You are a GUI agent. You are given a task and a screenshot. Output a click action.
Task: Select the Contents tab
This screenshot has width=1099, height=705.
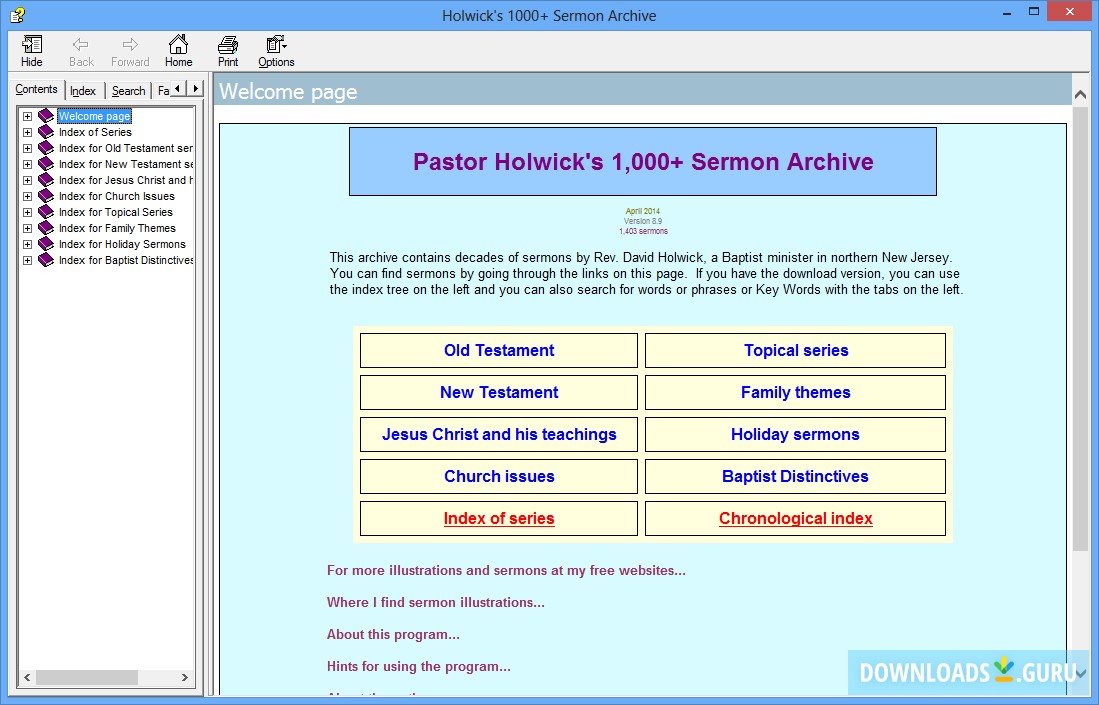(x=37, y=89)
